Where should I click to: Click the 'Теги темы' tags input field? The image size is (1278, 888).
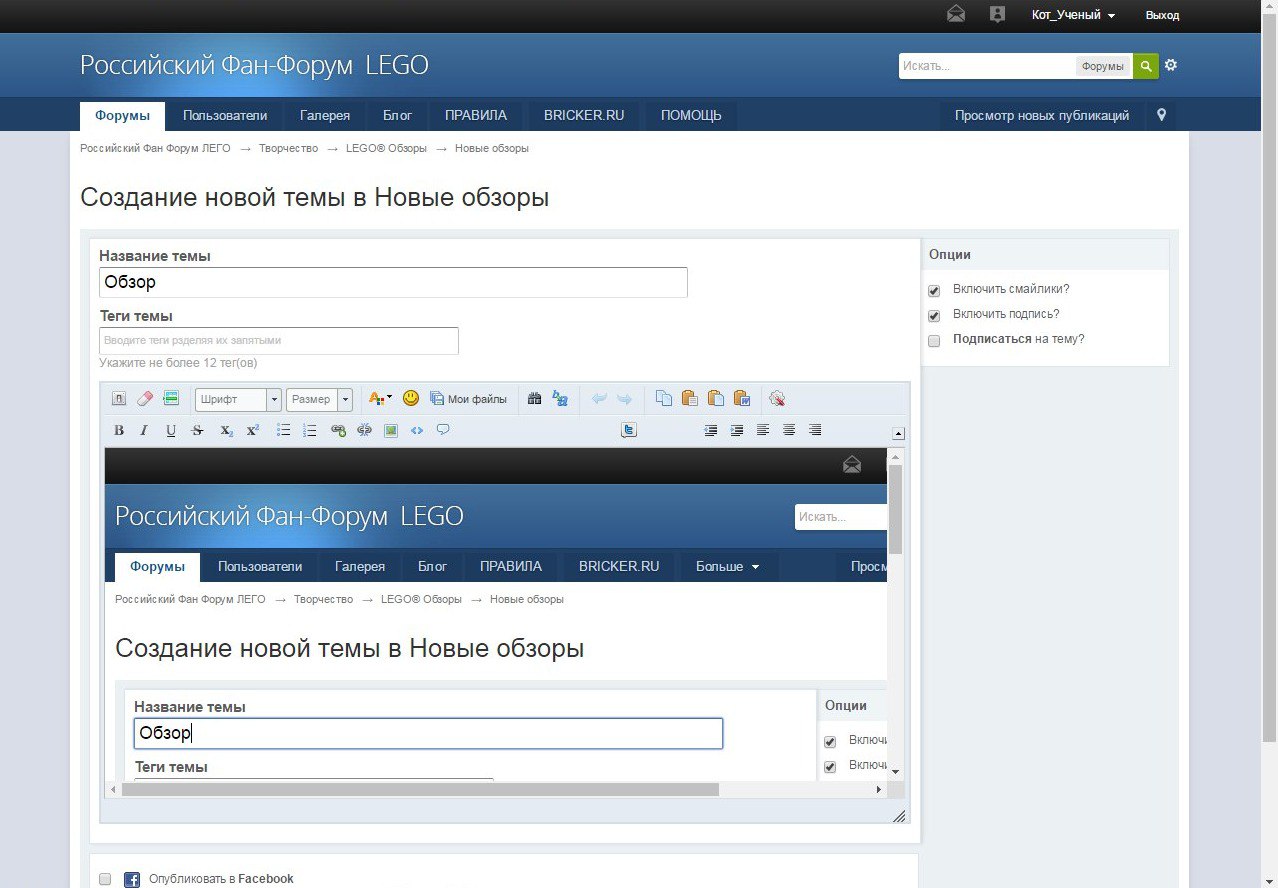point(279,340)
